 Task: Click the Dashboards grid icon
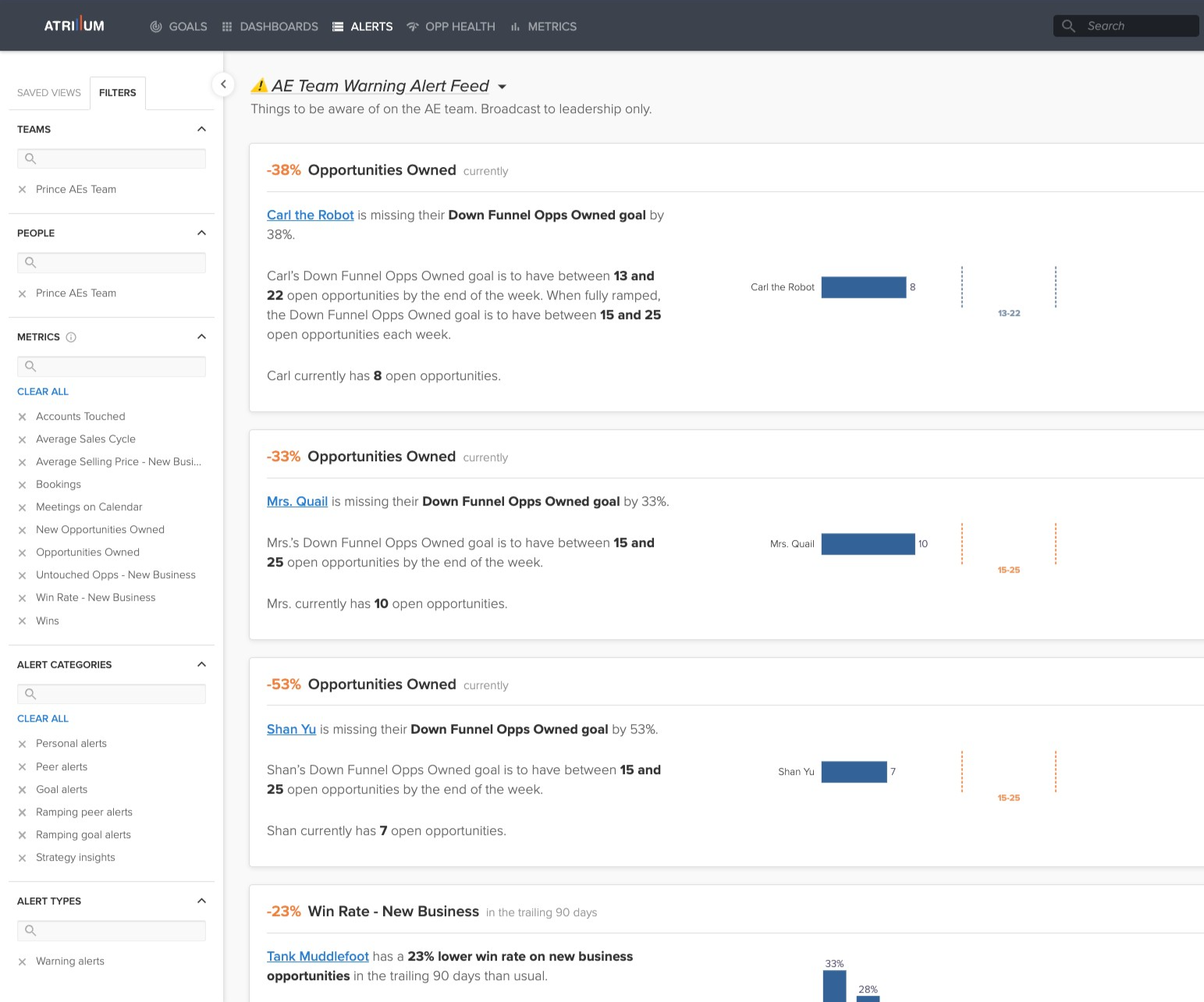[227, 27]
